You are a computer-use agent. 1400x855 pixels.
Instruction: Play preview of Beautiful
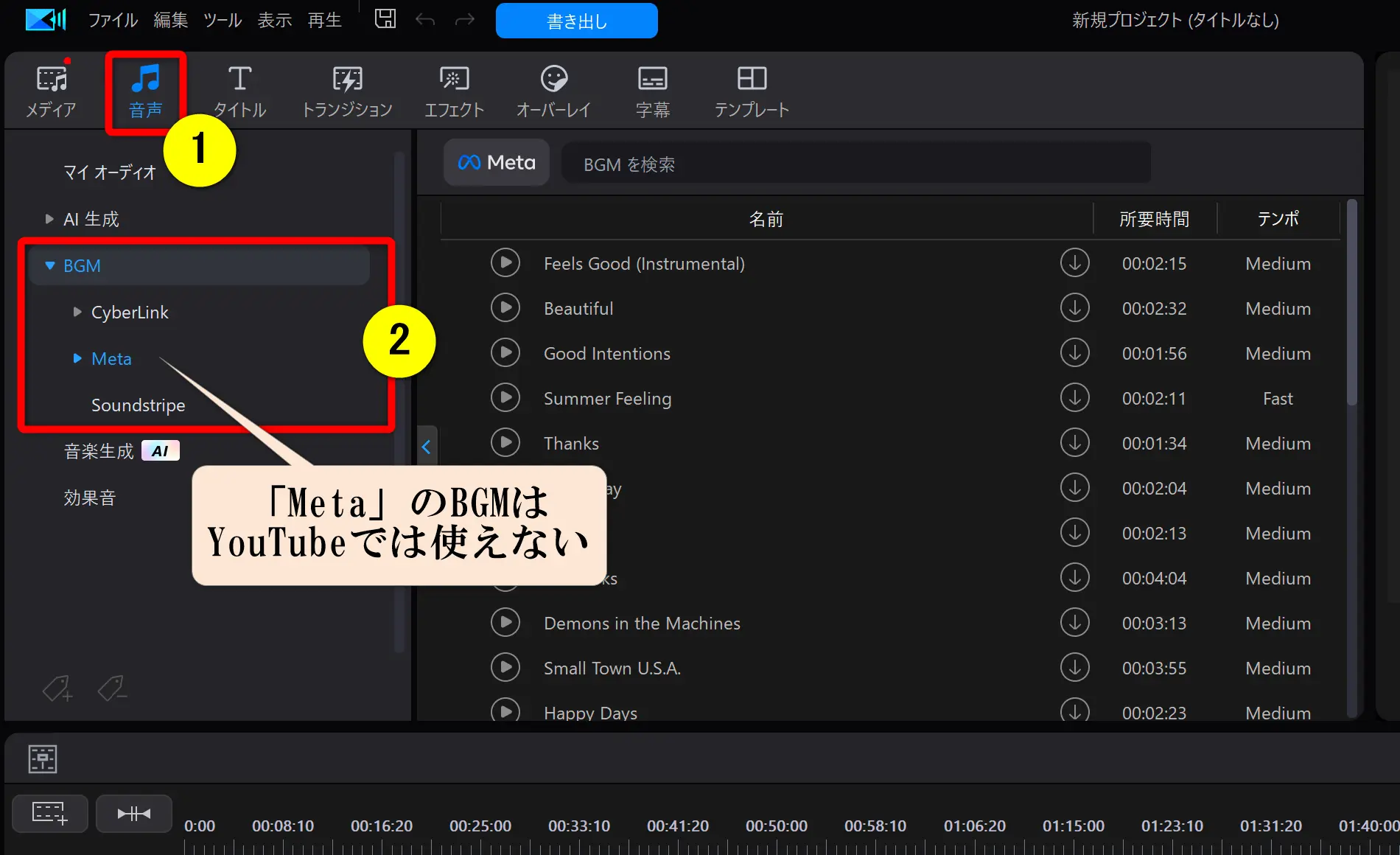point(505,308)
